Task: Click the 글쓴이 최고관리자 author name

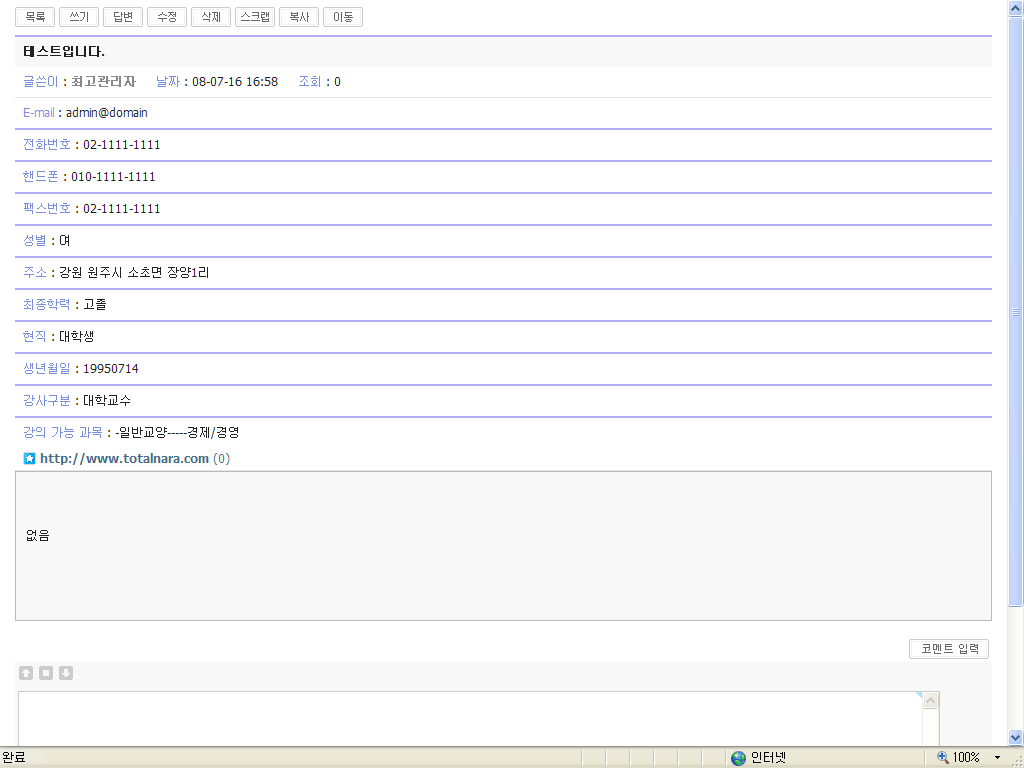Action: [x=103, y=82]
